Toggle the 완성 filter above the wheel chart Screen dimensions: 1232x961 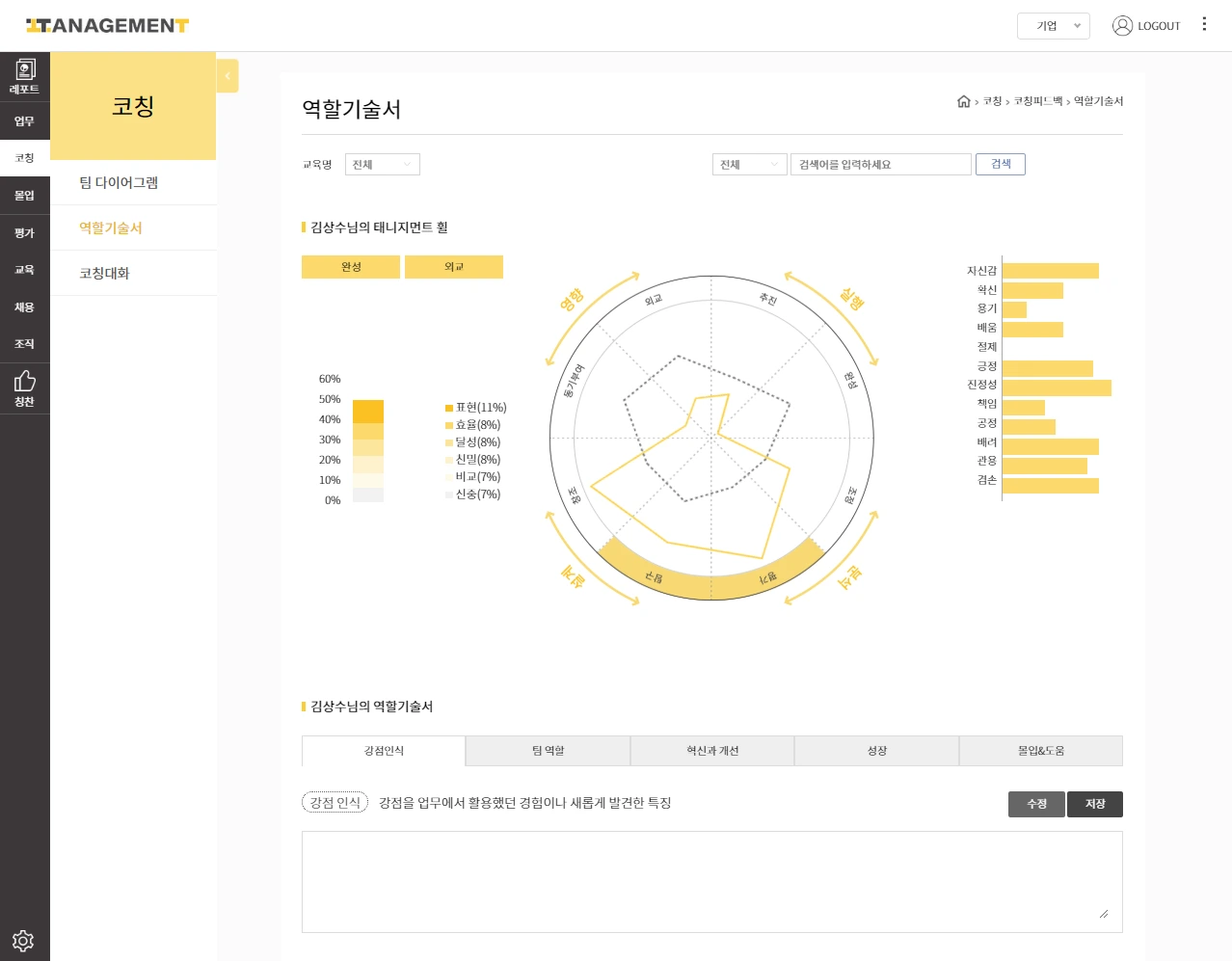(351, 267)
